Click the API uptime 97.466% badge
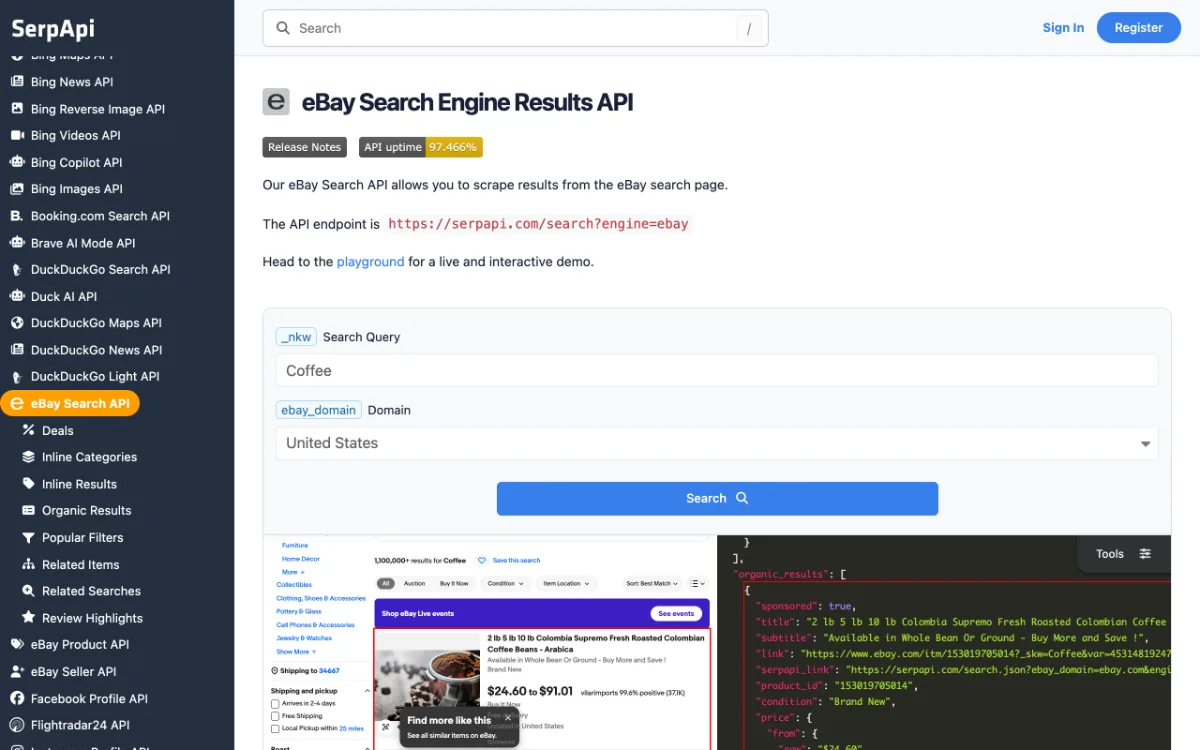 tap(421, 147)
